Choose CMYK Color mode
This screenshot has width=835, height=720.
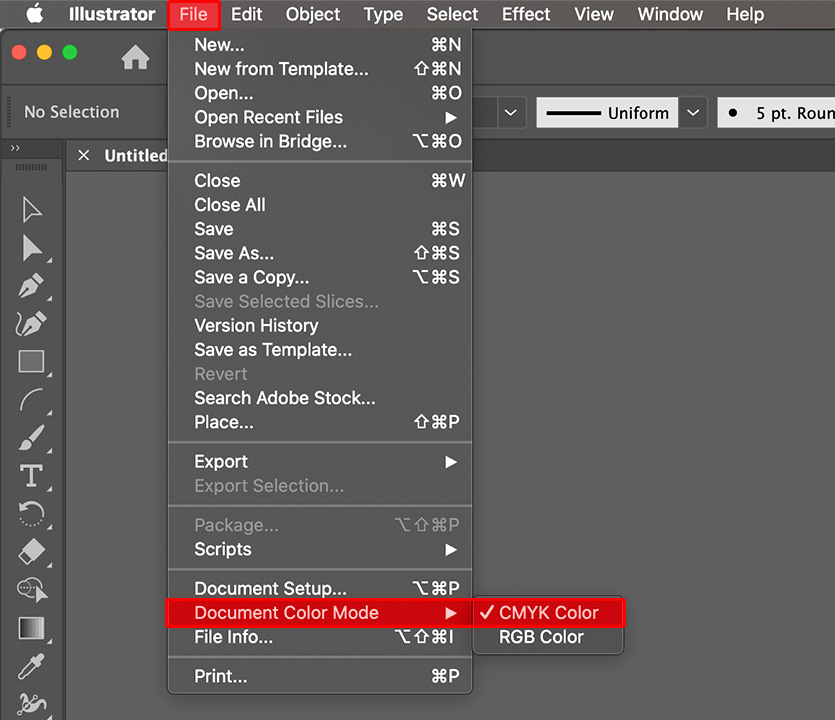[549, 613]
